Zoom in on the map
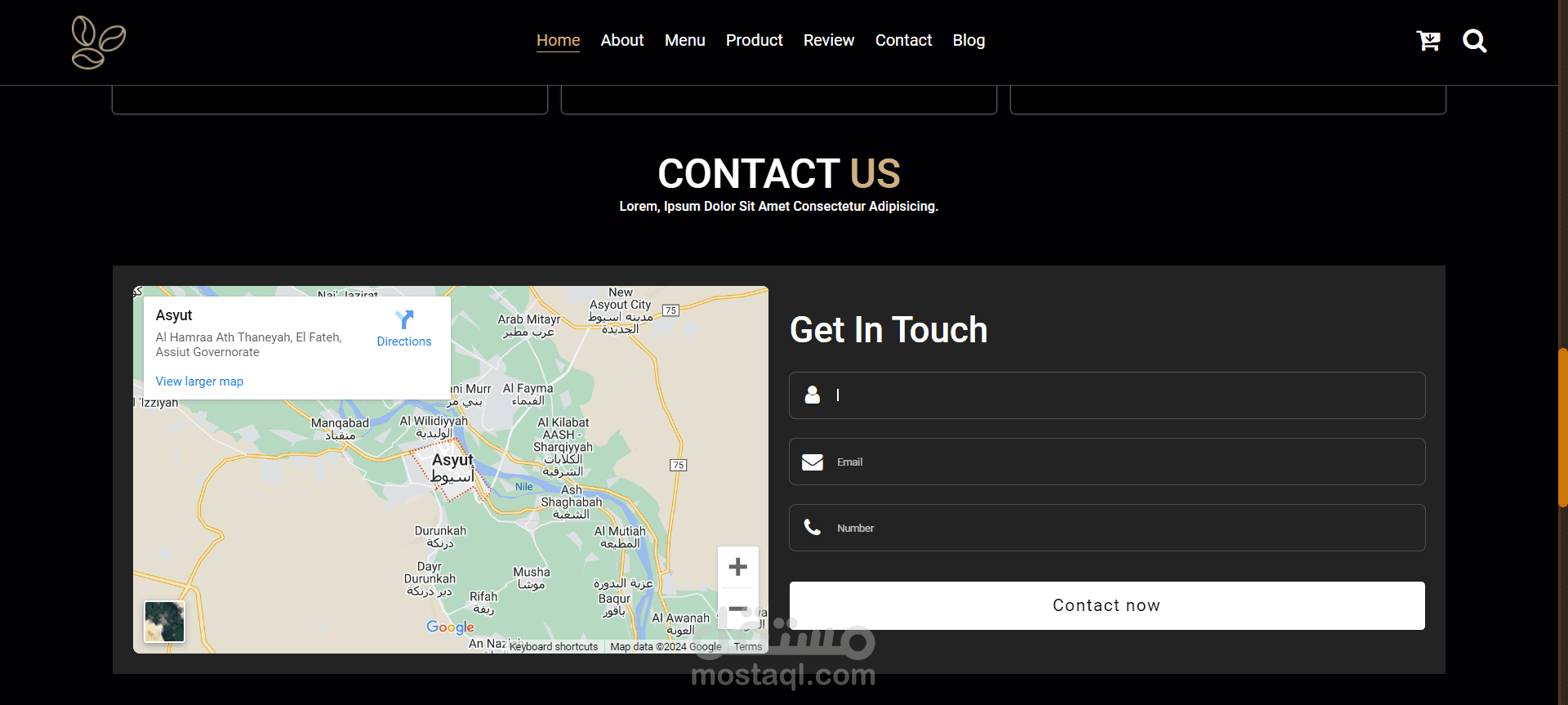 tap(737, 567)
